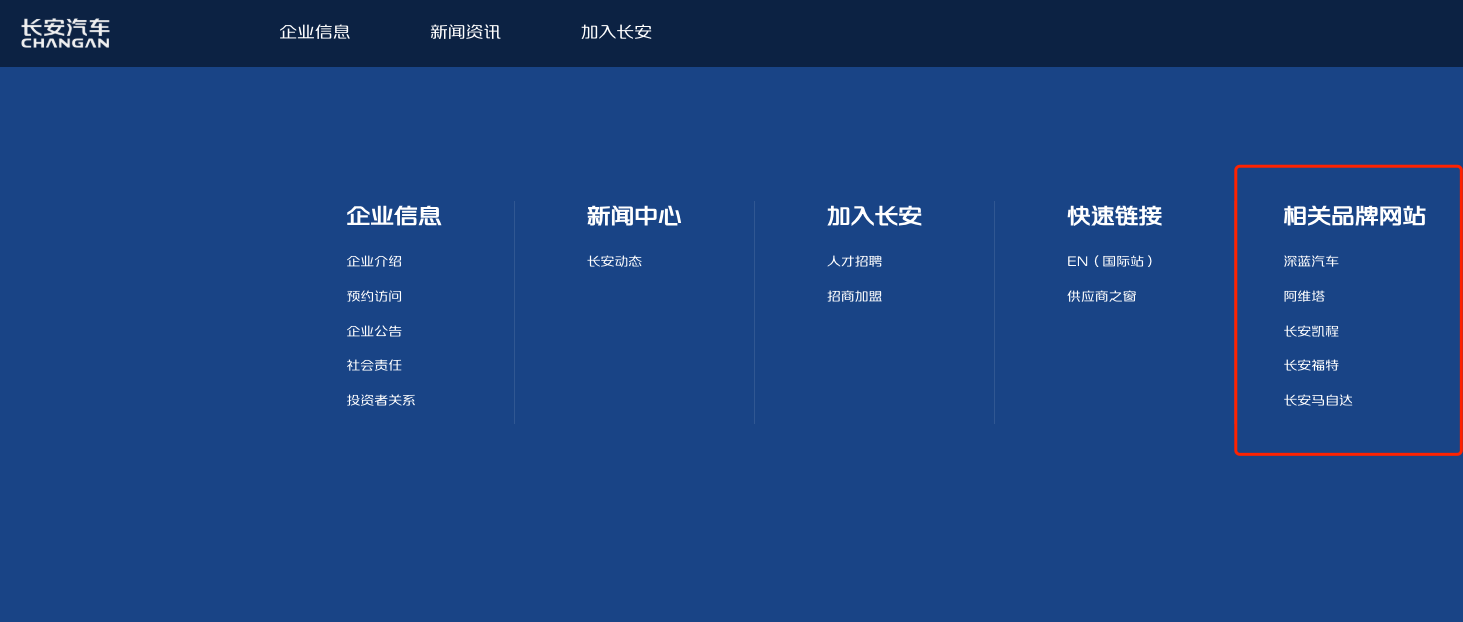Open the 投资者关系 link
Image resolution: width=1463 pixels, height=622 pixels.
(x=381, y=401)
